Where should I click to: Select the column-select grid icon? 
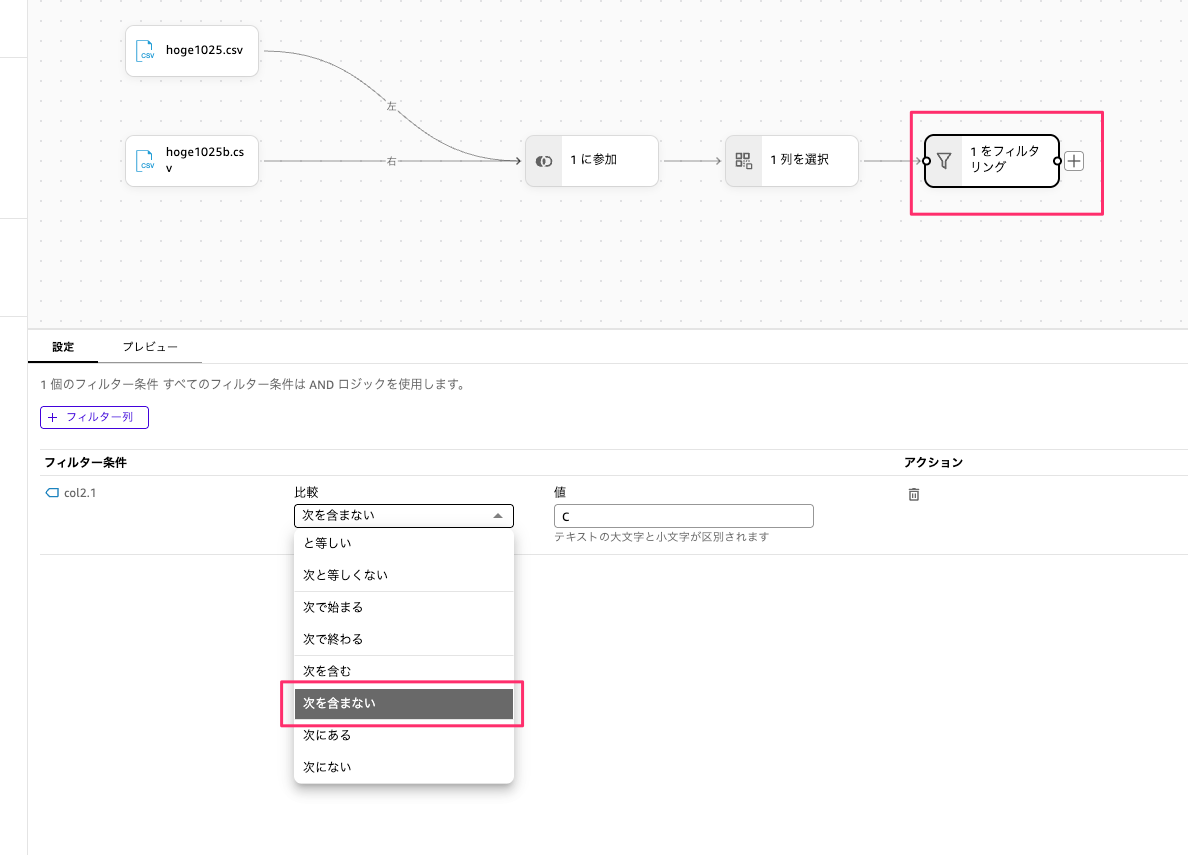[x=743, y=161]
